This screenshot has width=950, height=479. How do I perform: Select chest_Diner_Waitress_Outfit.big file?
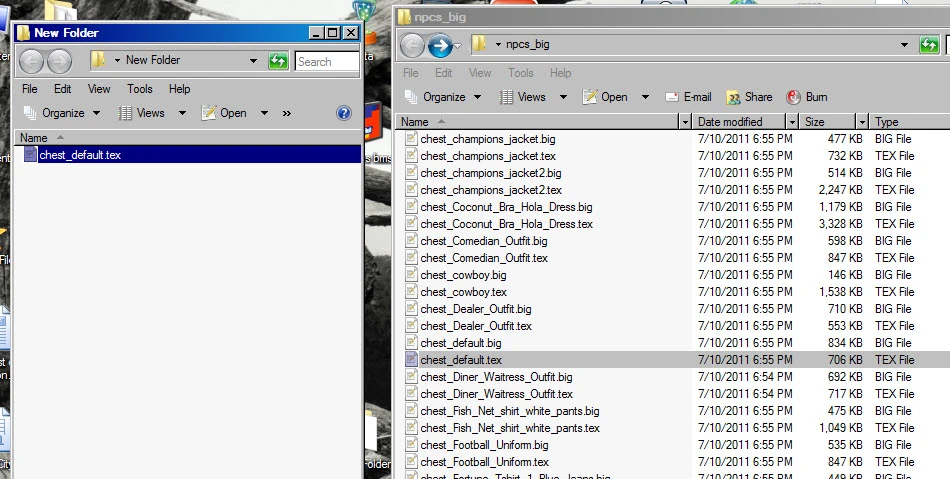496,376
